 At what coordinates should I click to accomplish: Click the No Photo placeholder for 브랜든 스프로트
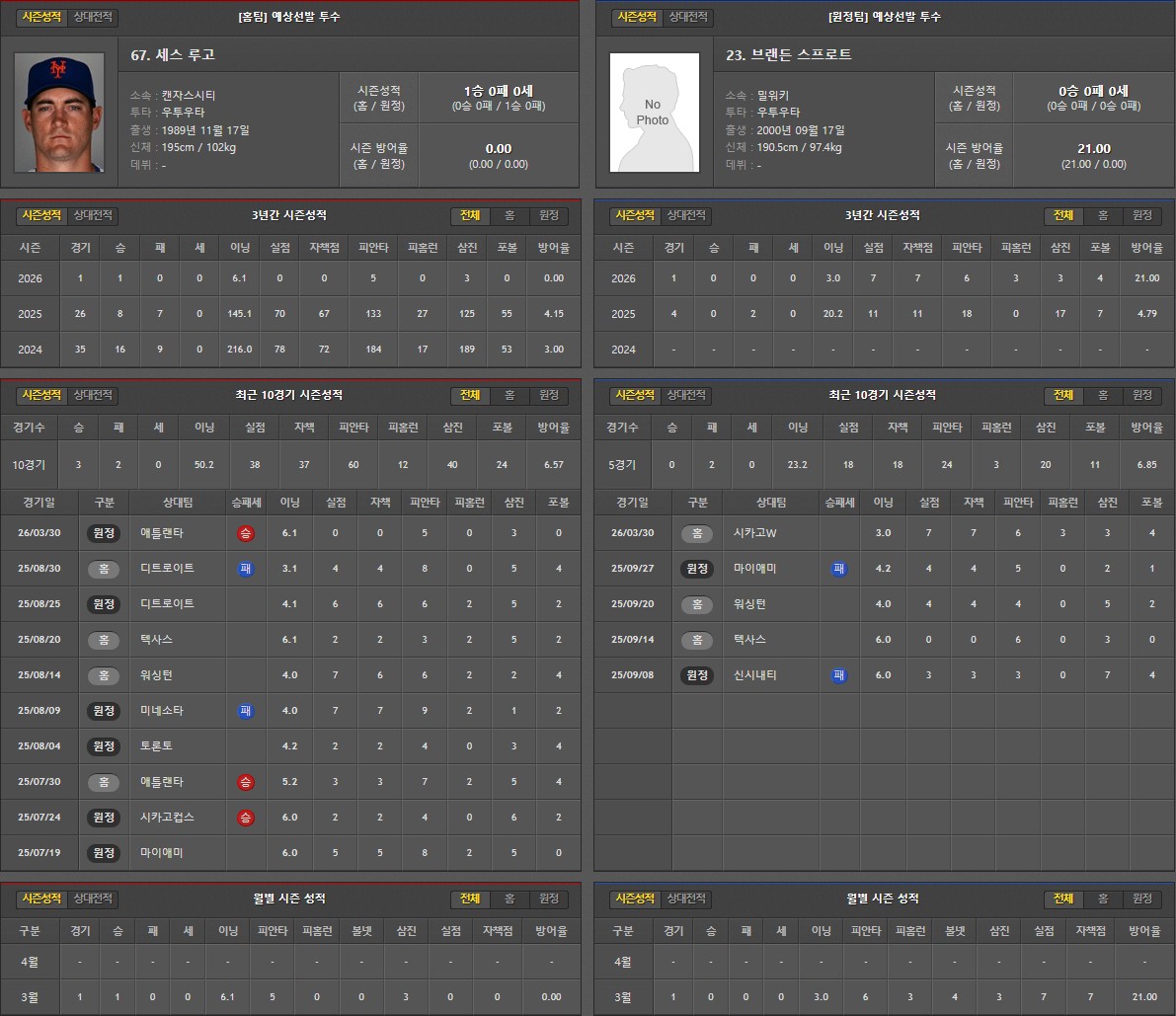pyautogui.click(x=653, y=113)
